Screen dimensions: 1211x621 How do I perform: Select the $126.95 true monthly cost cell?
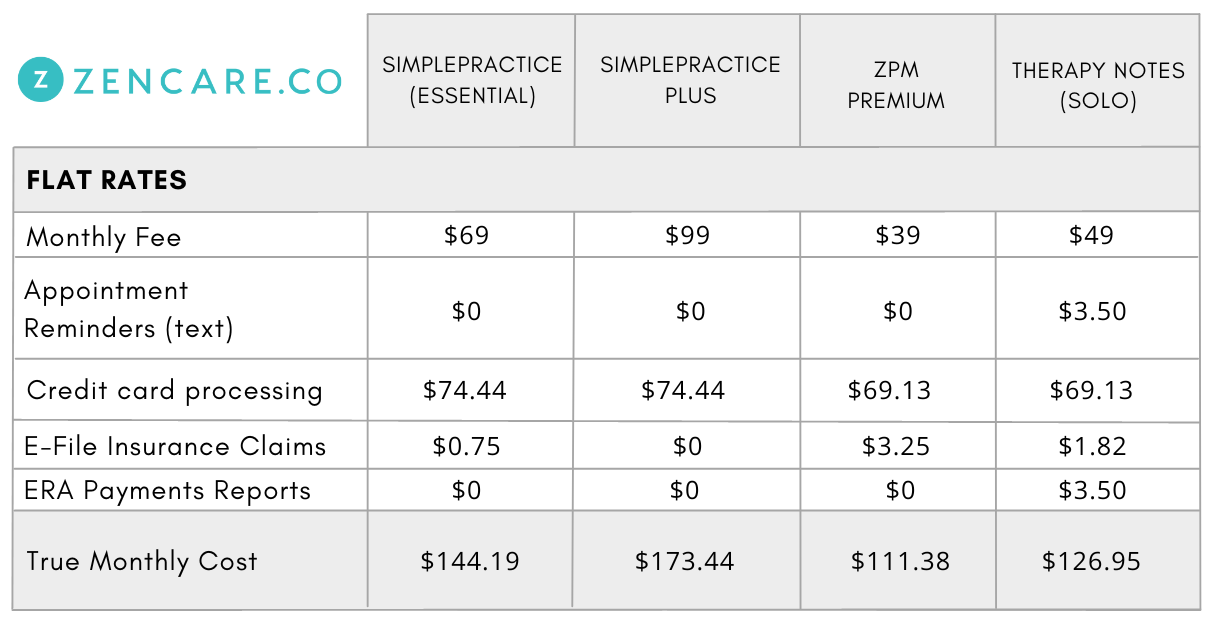[x=1091, y=561]
